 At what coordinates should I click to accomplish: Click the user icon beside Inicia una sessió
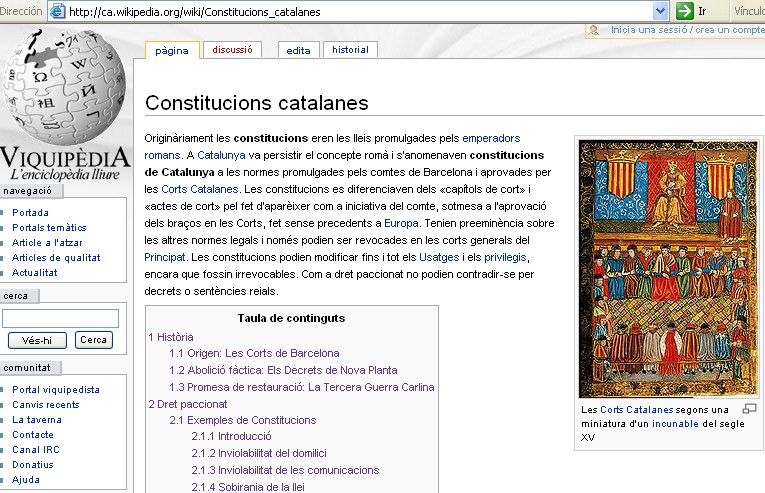pyautogui.click(x=594, y=30)
